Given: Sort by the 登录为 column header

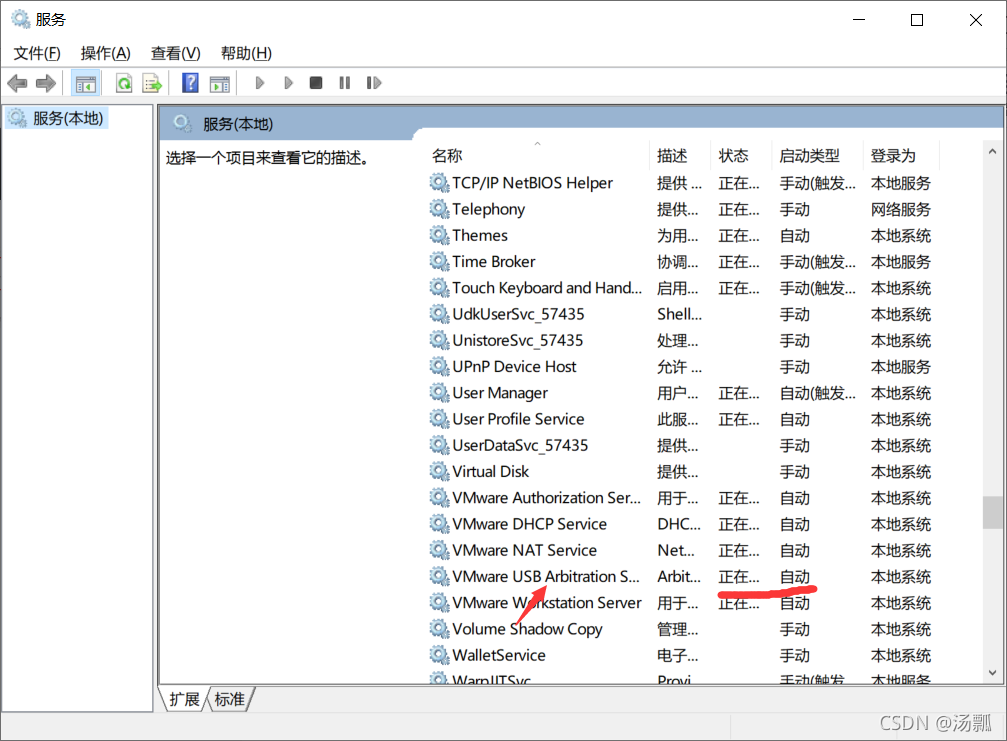Looking at the screenshot, I should 893,155.
